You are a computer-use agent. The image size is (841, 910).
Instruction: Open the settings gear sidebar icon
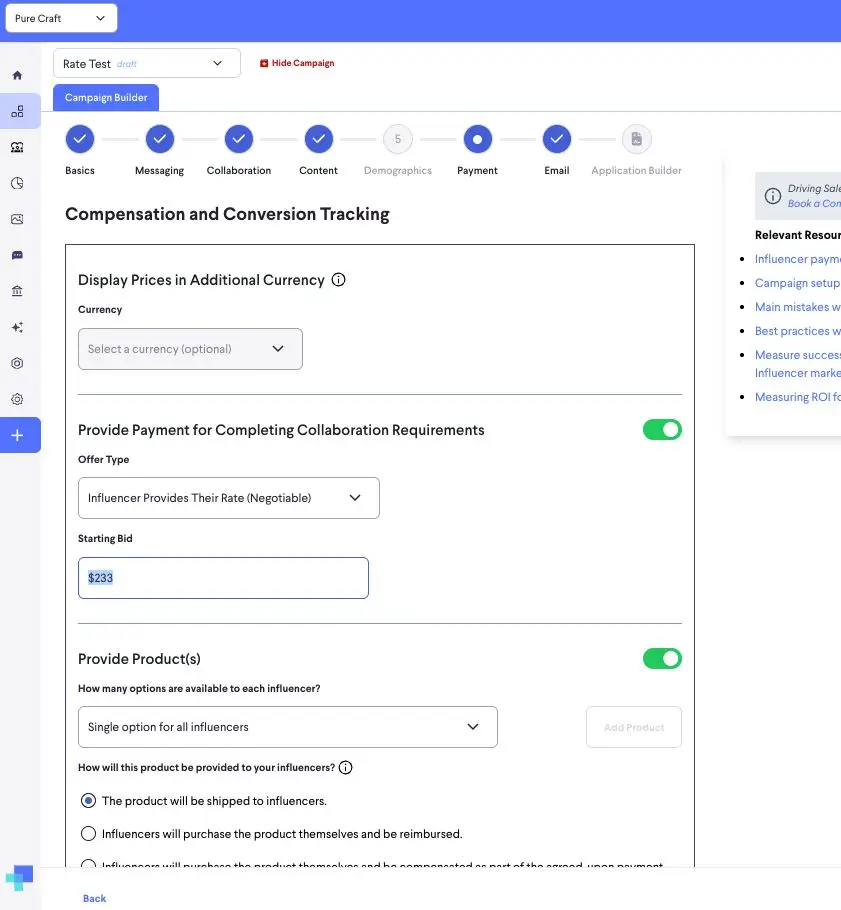[x=17, y=399]
